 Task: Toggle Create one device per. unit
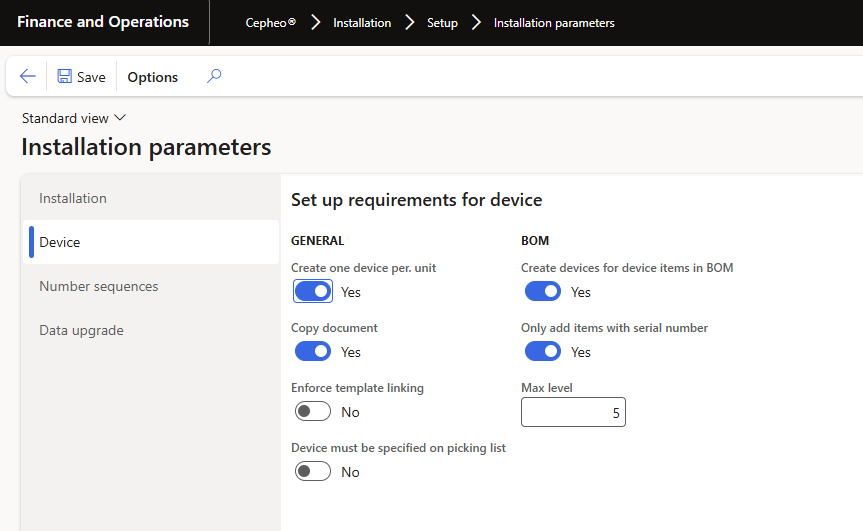(313, 292)
